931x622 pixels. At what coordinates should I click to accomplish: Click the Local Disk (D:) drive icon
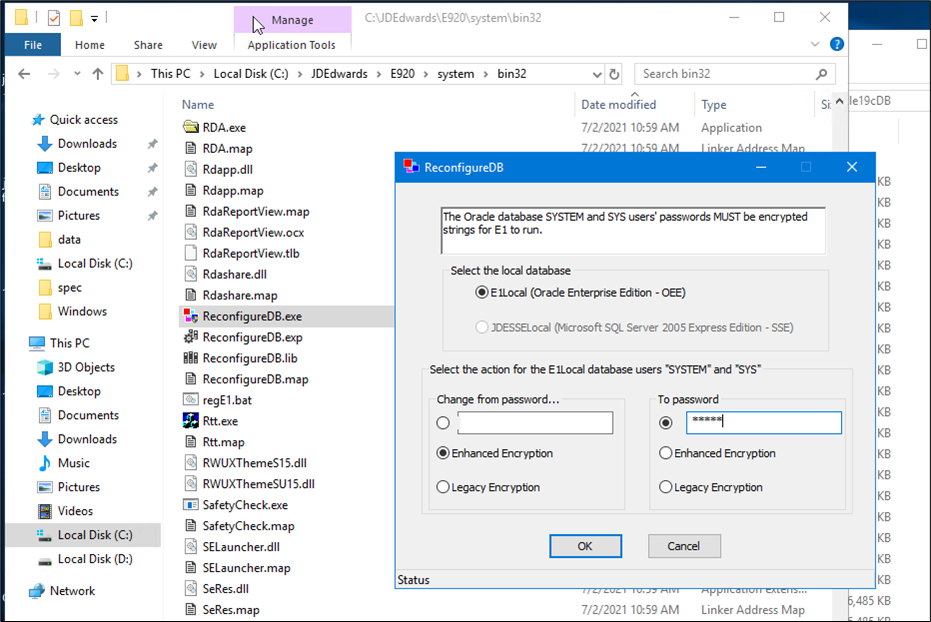45,560
